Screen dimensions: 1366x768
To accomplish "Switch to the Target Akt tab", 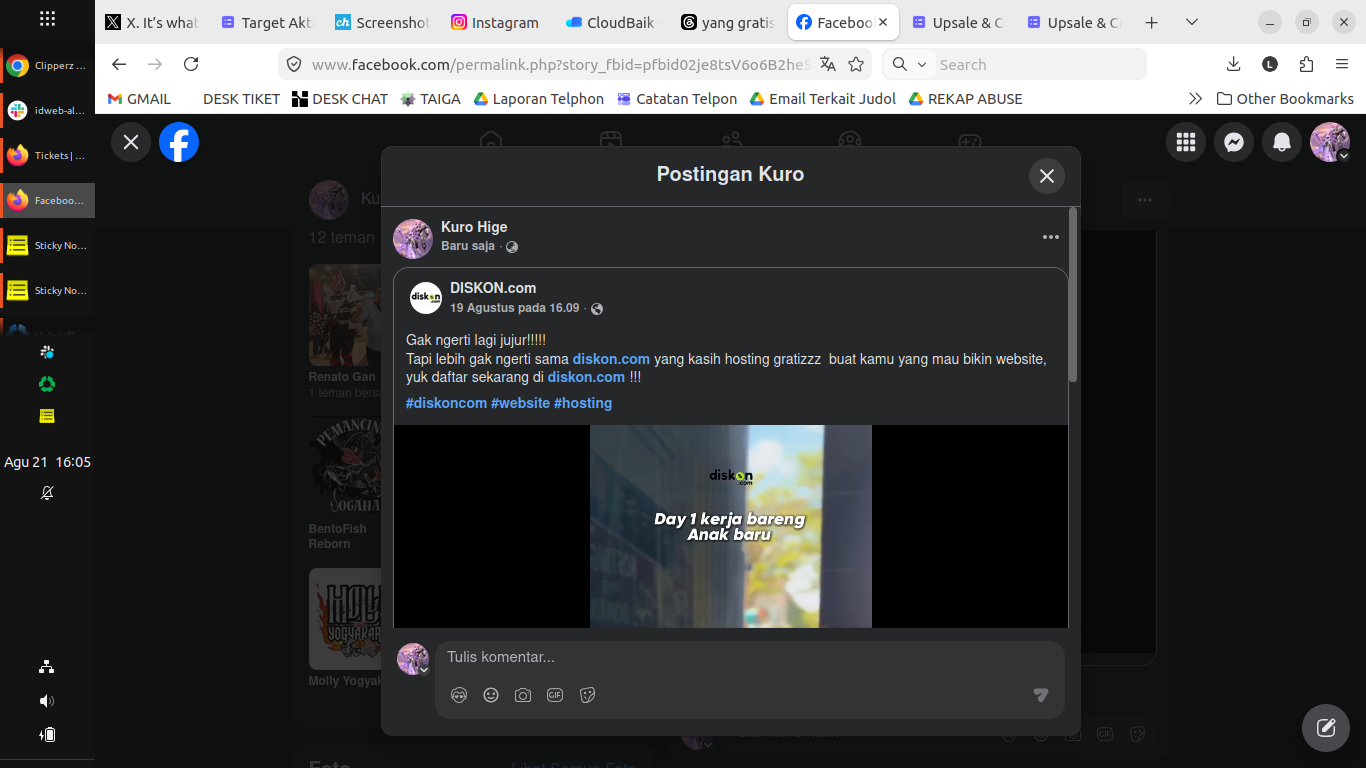I will (267, 22).
